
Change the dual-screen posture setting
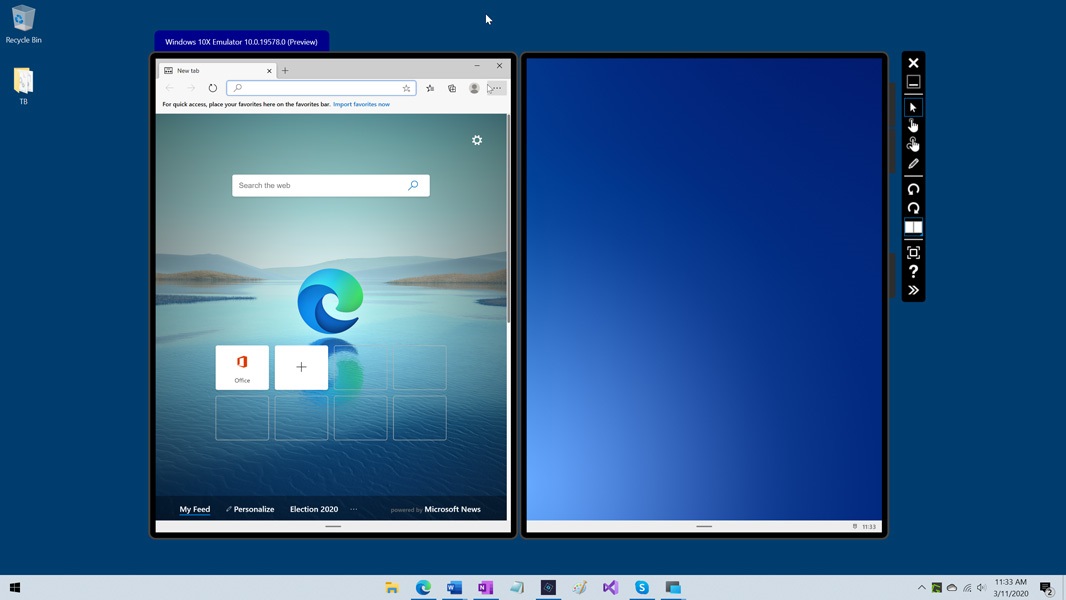coord(913,227)
